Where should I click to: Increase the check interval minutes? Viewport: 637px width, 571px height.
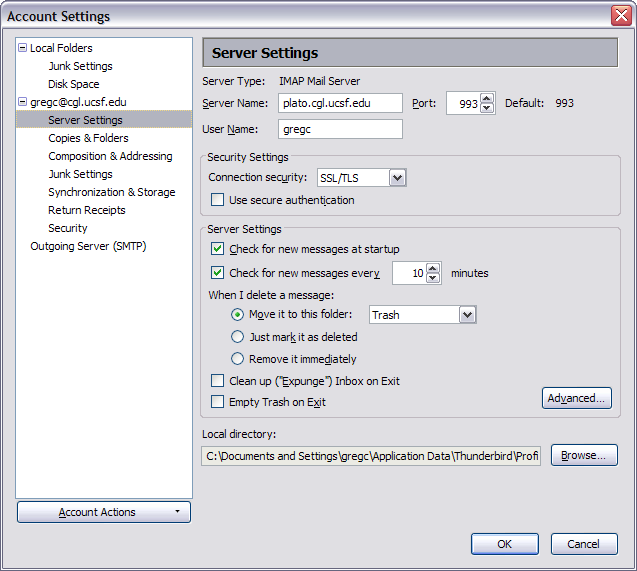[433, 268]
